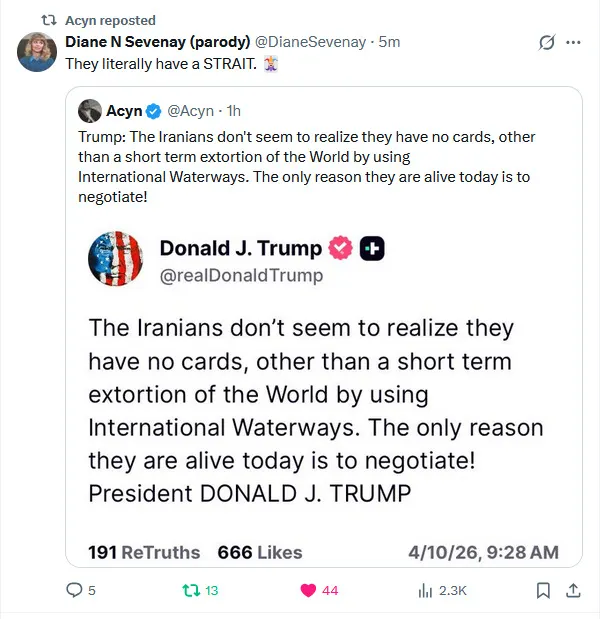Screen dimensions: 600x619
Task: Open the view analytics bar-chart icon
Action: (x=426, y=590)
